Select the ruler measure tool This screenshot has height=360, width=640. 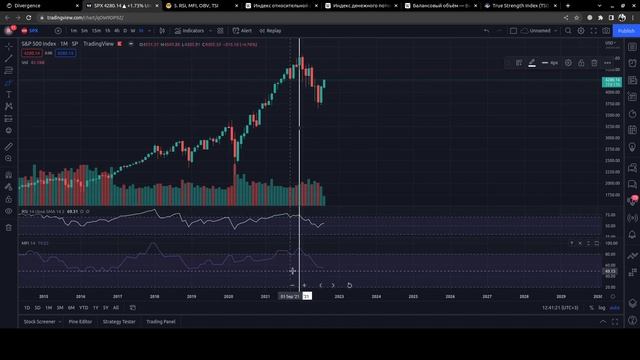(x=9, y=147)
